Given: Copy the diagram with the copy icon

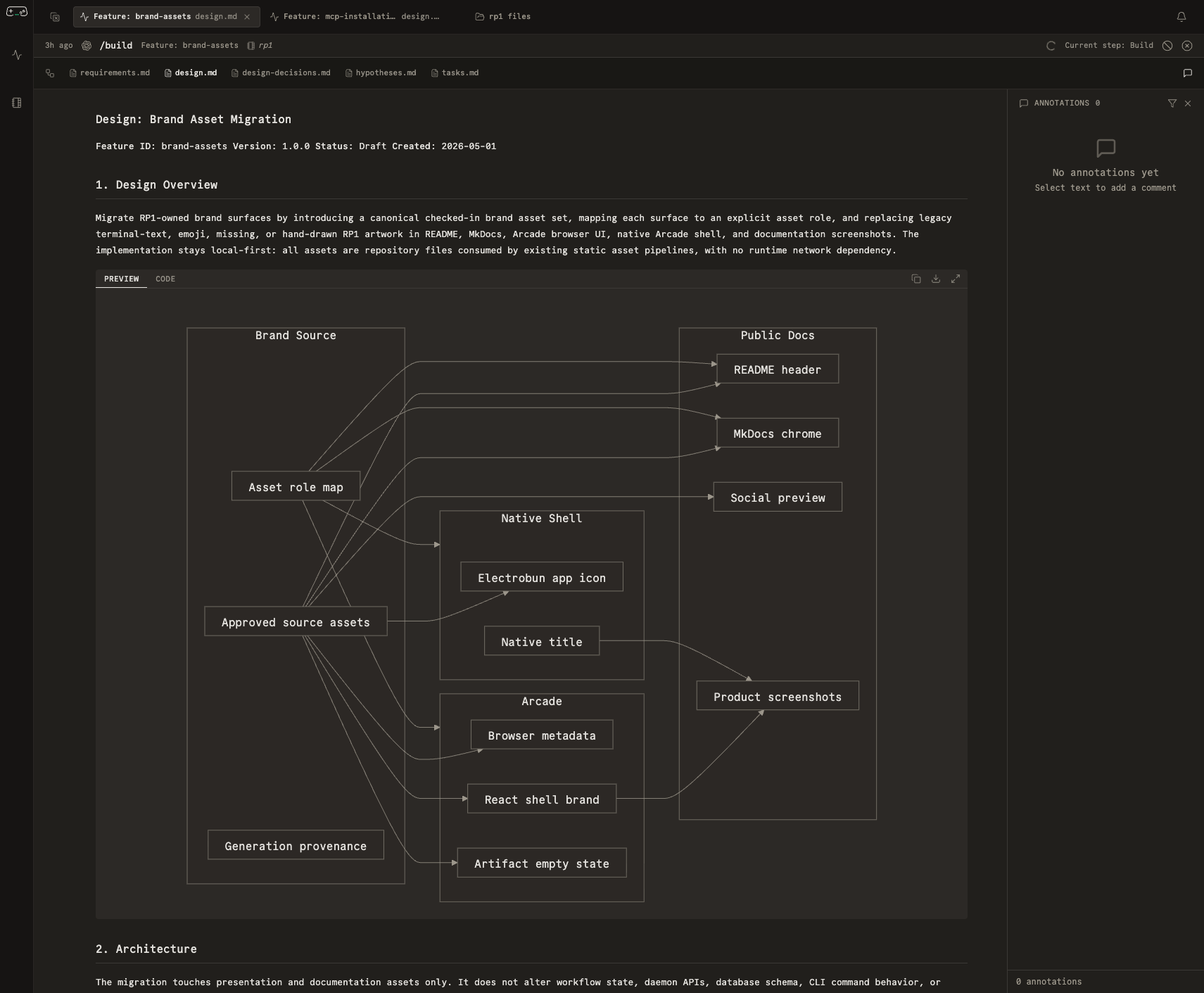Looking at the screenshot, I should [x=916, y=279].
